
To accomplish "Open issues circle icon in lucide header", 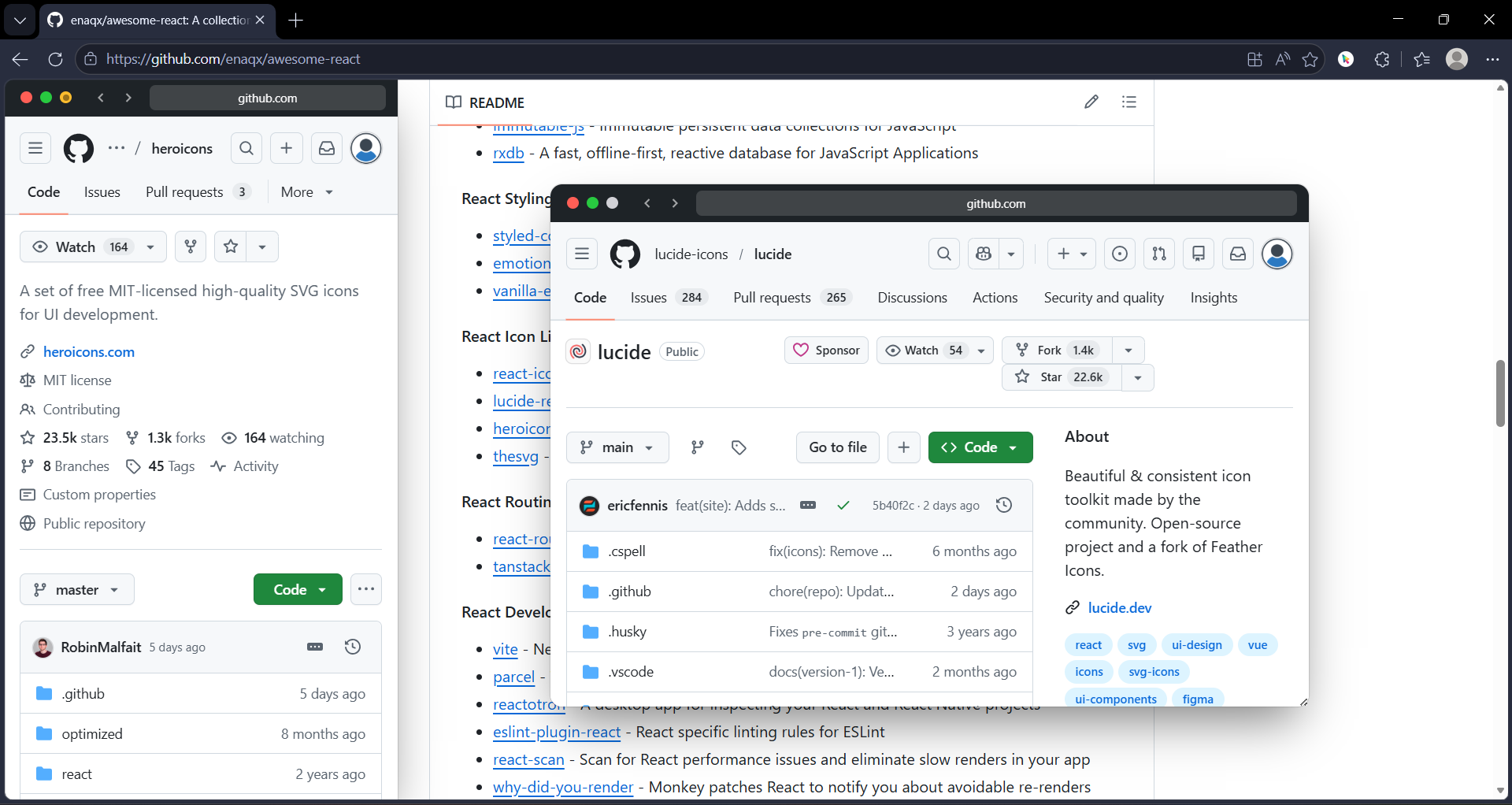I will tap(1120, 254).
